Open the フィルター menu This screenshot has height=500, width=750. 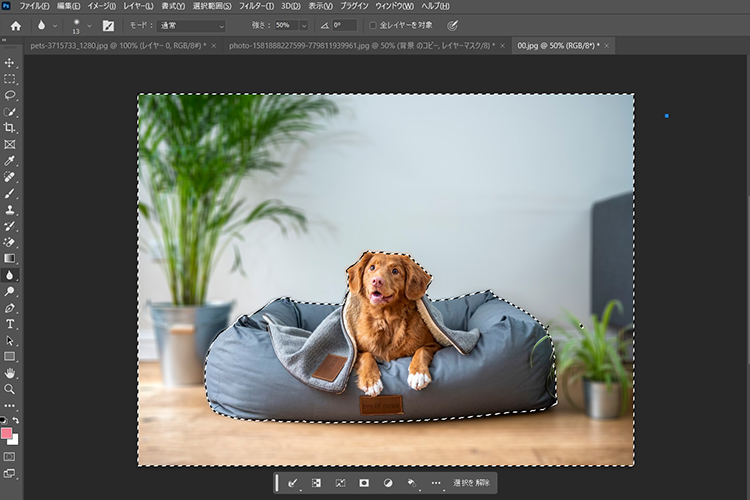point(256,6)
